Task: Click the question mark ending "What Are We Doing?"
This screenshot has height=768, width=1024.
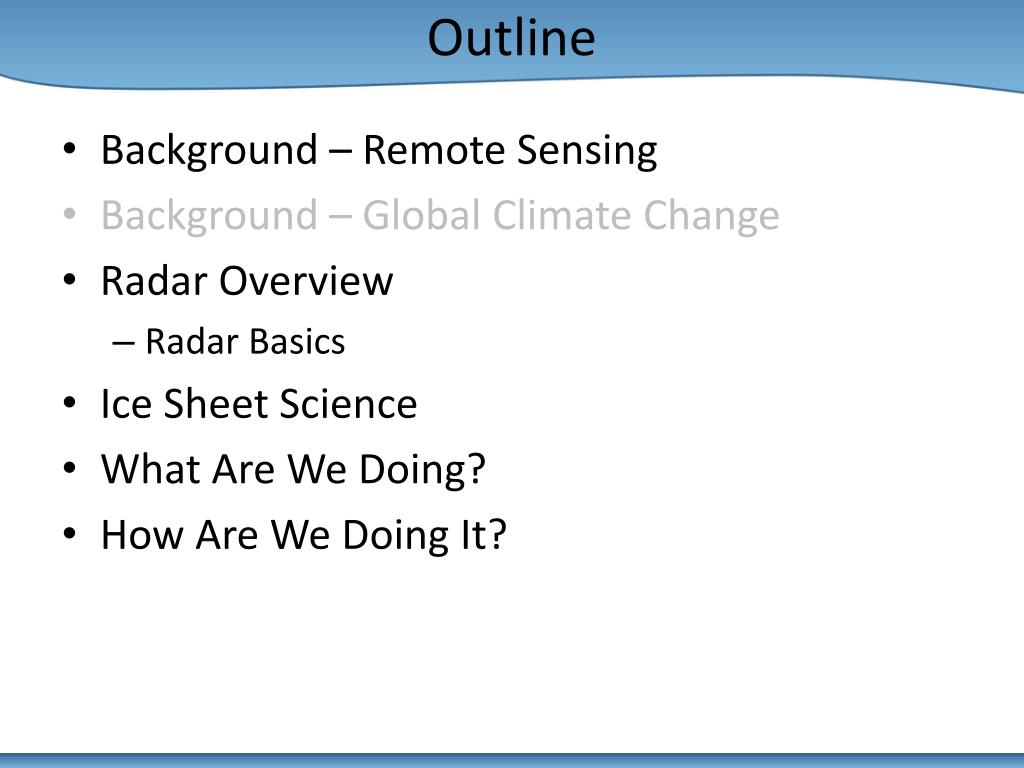Action: click(x=475, y=469)
